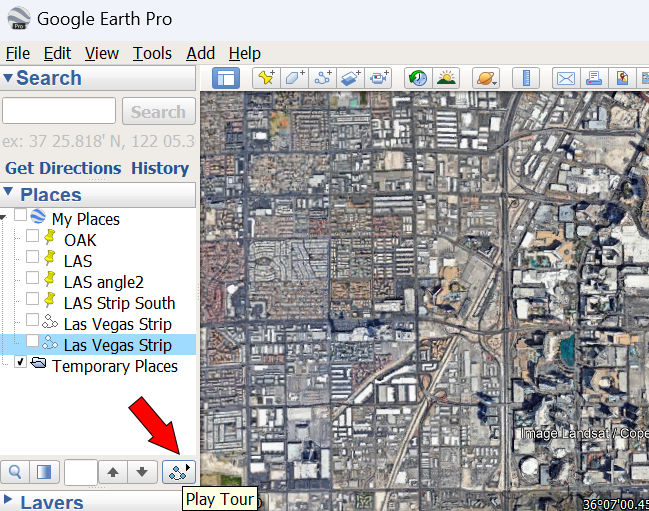This screenshot has height=511, width=649.
Task: Switch planet using Saturn icon
Action: pos(486,78)
